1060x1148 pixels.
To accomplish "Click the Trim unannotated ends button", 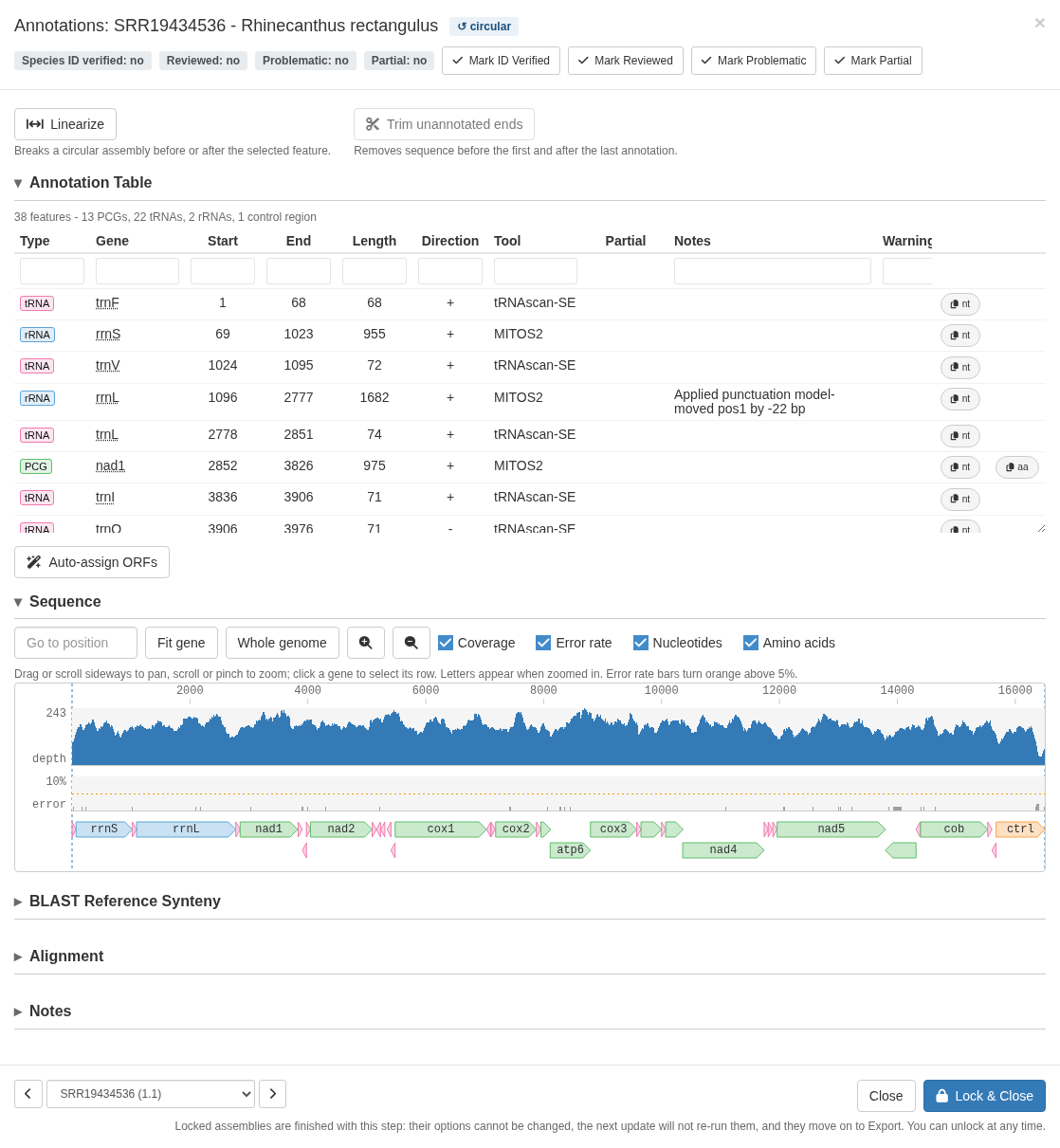I will click(x=444, y=124).
